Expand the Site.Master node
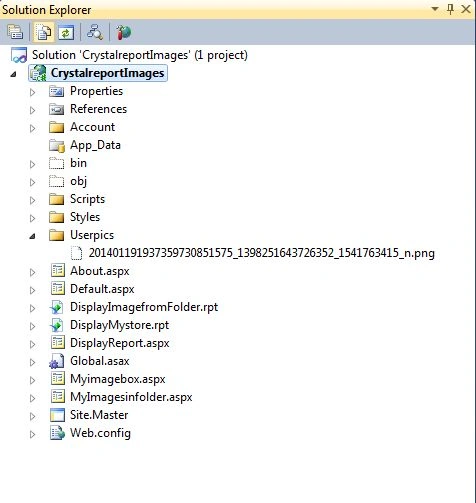This screenshot has height=503, width=476. click(x=32, y=416)
